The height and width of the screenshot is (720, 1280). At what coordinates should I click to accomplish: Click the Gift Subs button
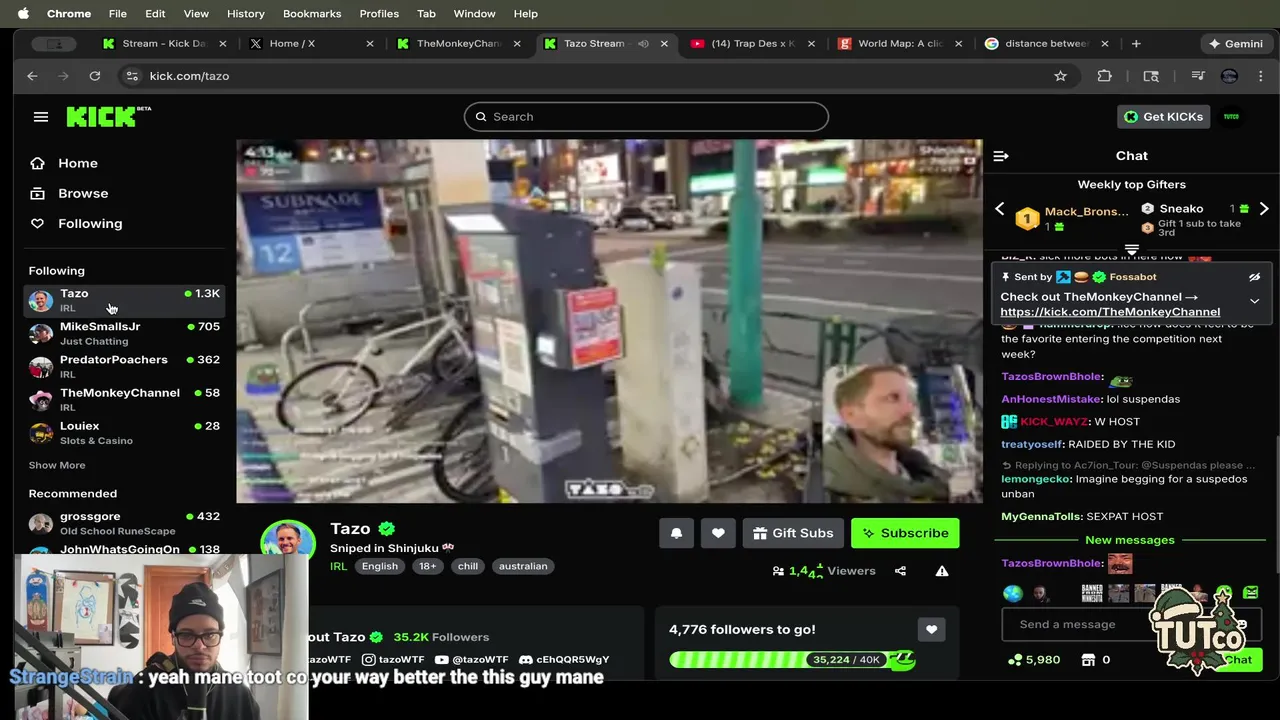tap(793, 533)
